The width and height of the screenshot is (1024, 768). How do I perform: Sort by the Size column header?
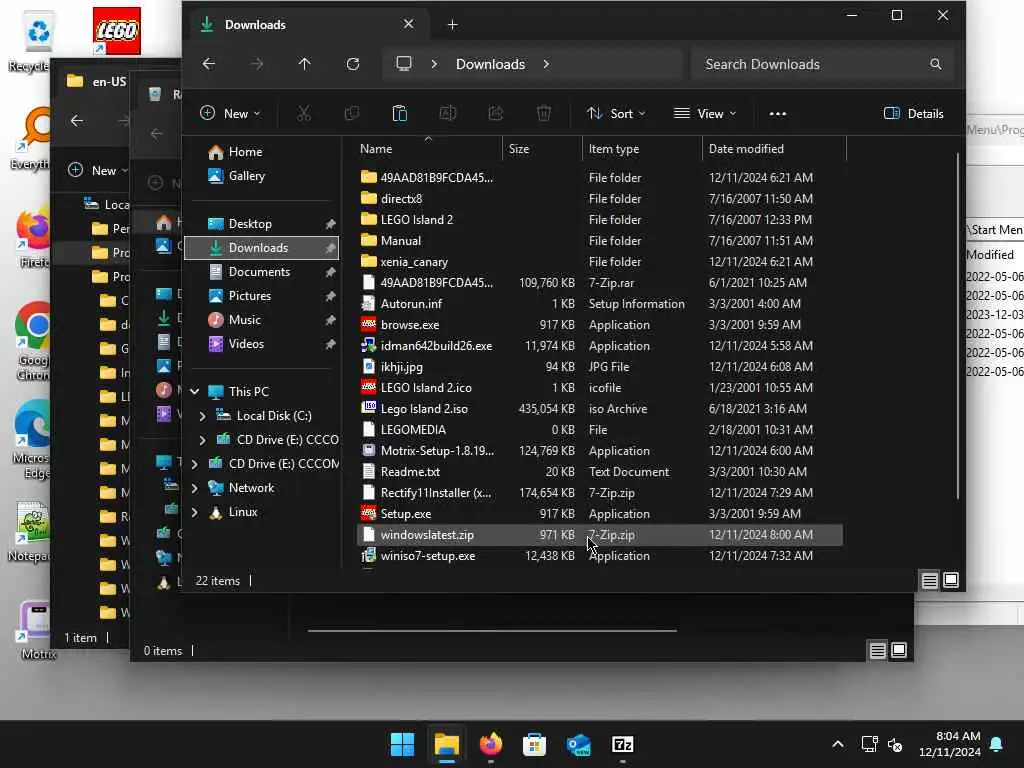coord(542,149)
